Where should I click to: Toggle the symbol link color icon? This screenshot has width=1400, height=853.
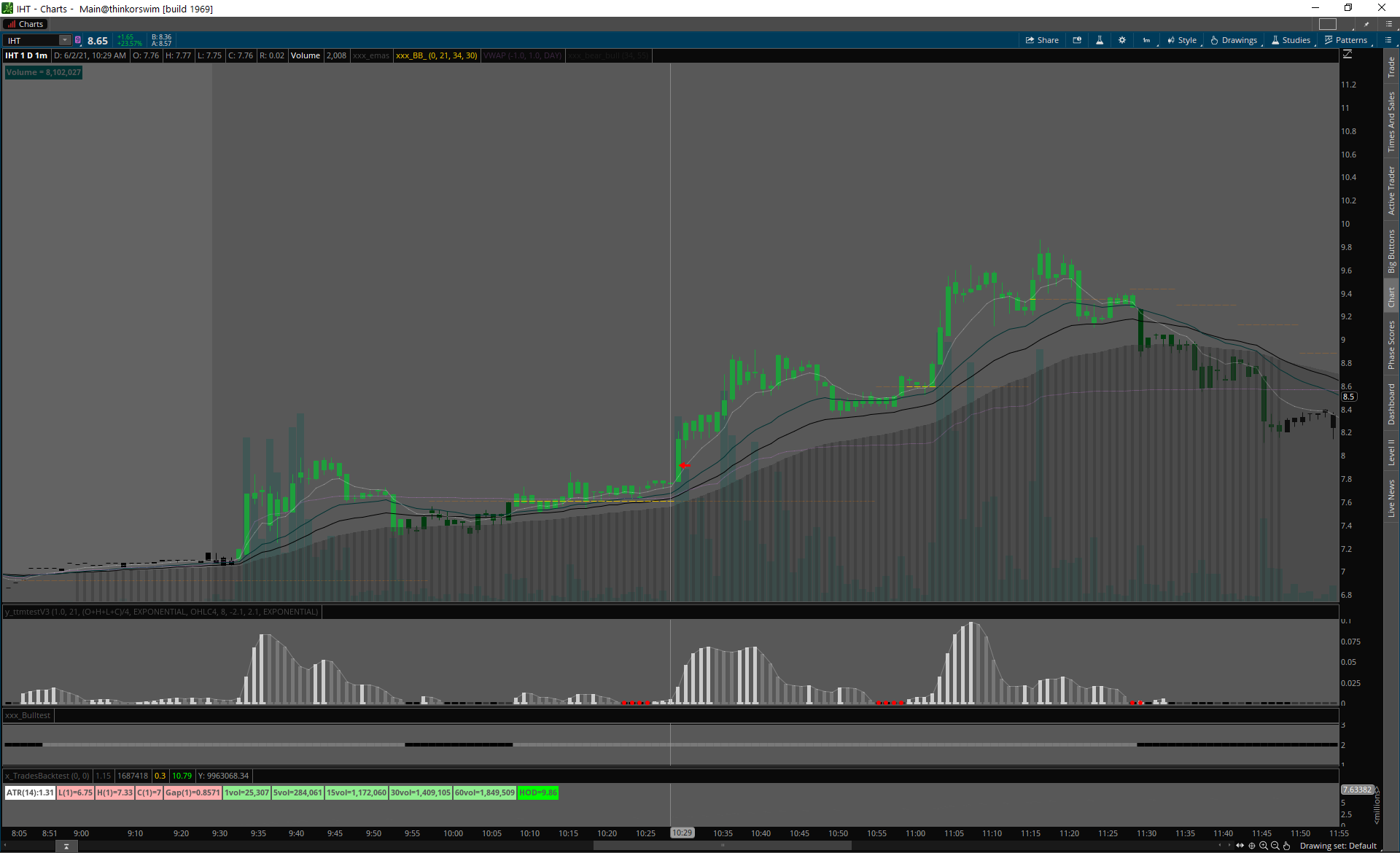[x=78, y=40]
